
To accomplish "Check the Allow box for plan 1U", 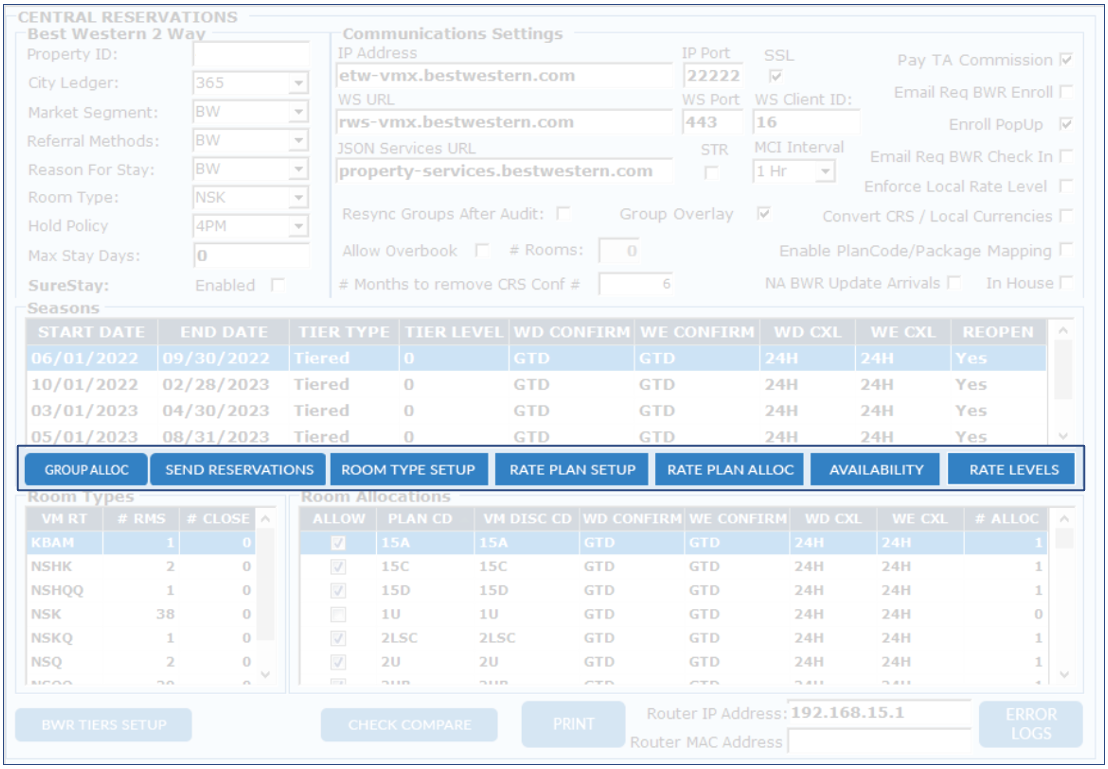I will (x=338, y=614).
